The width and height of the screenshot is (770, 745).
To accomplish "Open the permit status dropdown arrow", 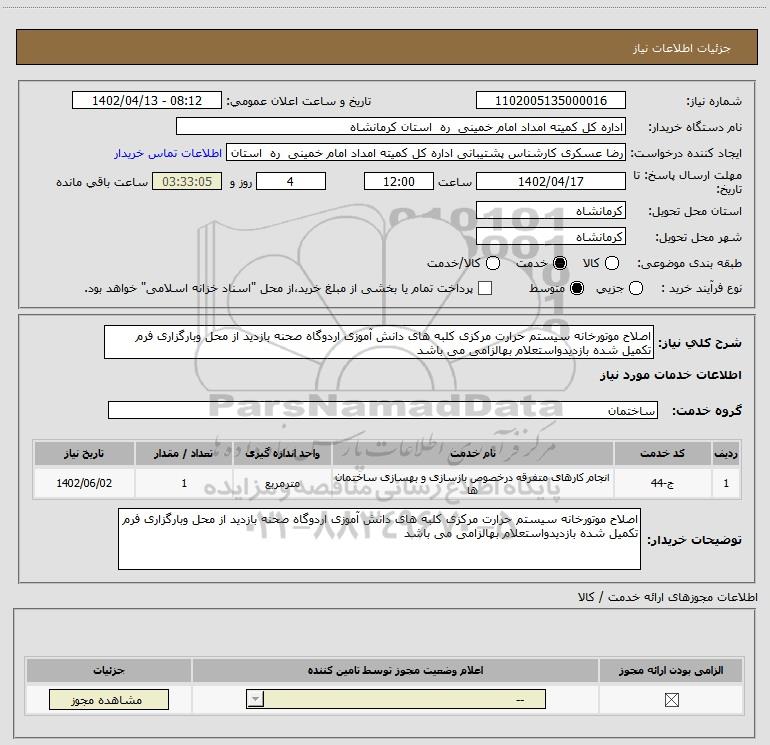I will [255, 699].
